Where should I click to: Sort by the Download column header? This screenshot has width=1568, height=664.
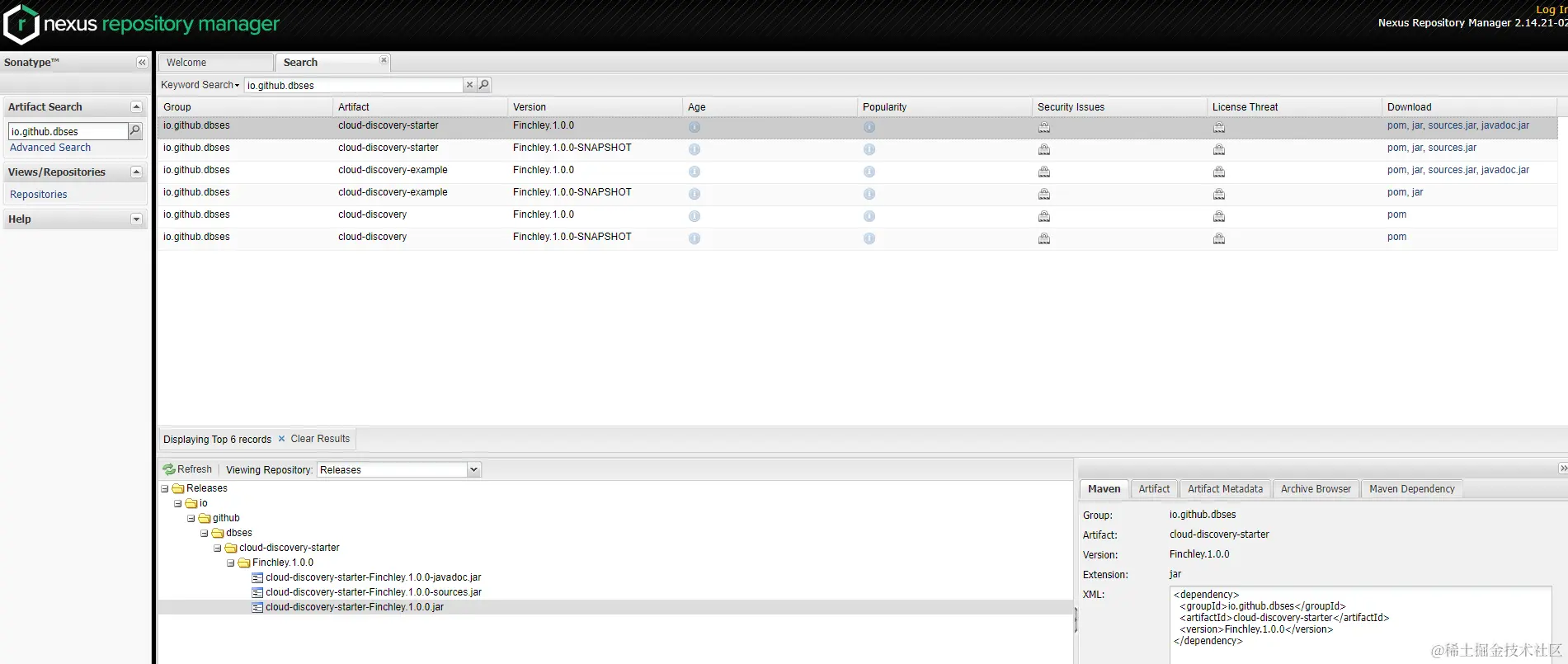click(1469, 107)
